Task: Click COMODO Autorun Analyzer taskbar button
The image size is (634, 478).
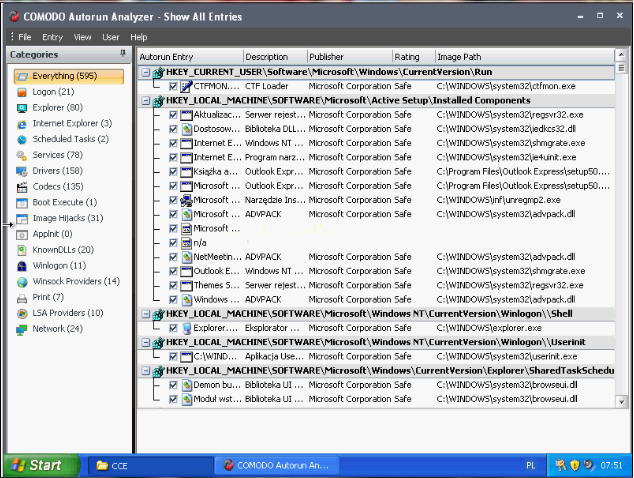Action: [277, 466]
